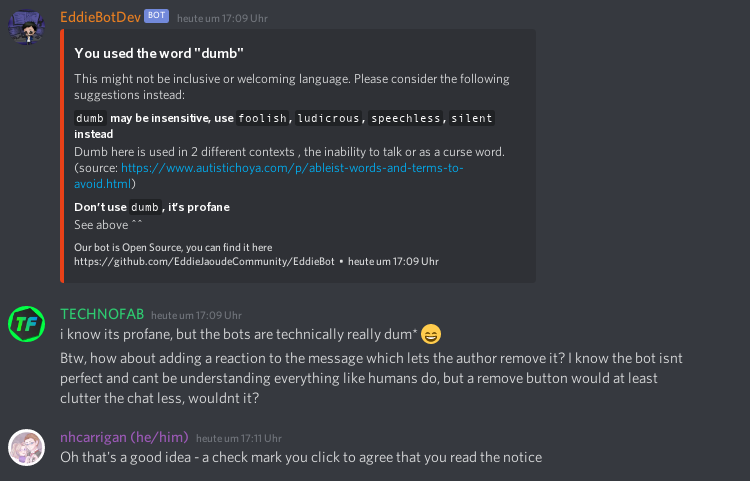Select the foolish code suggestion
This screenshot has width=750, height=481.
[x=262, y=118]
